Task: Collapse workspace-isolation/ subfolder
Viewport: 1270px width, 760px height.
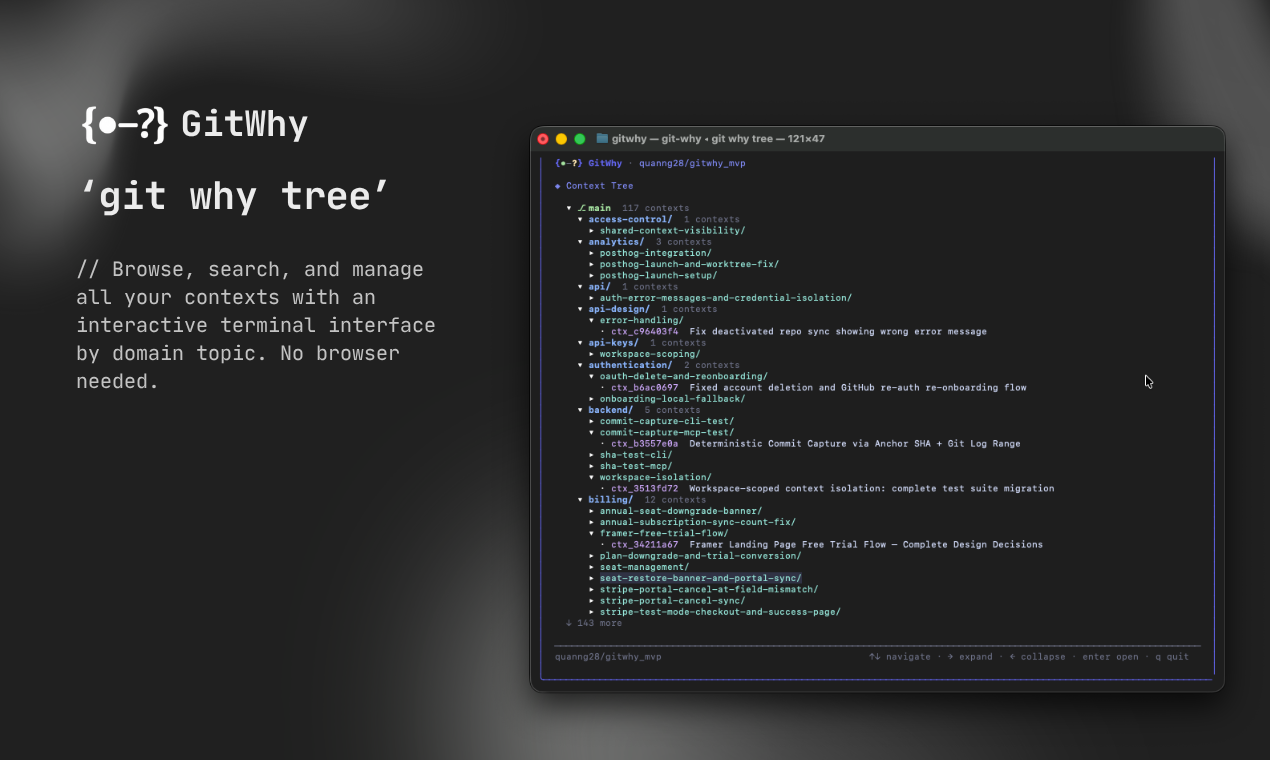Action: (650, 477)
